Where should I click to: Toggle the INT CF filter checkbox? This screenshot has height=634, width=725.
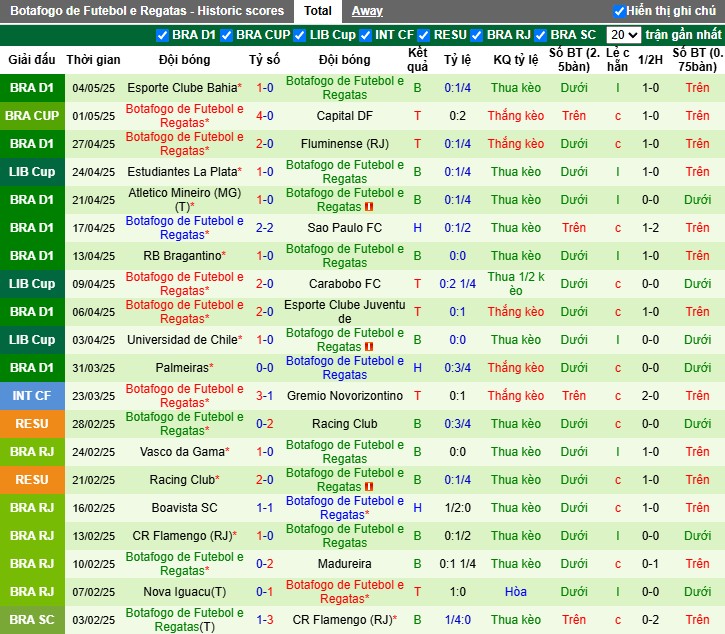(365, 36)
